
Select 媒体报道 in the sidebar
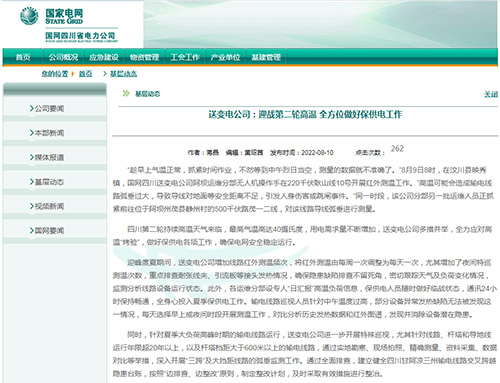49,157
